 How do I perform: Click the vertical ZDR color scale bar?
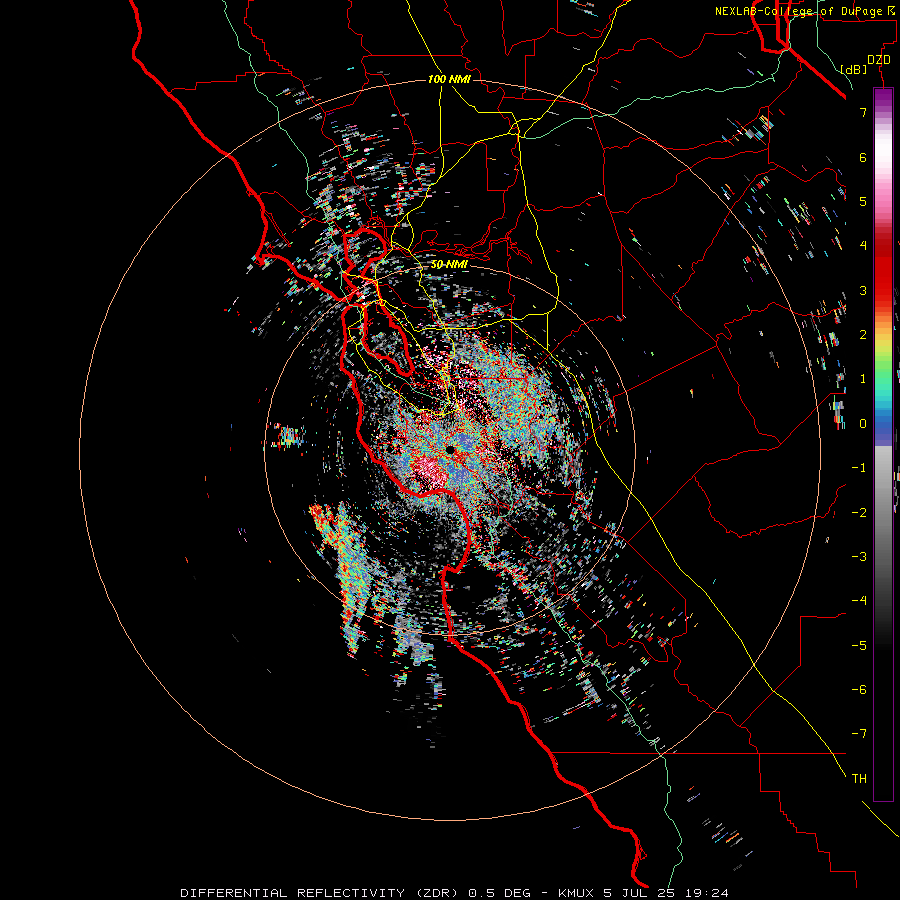[883, 445]
